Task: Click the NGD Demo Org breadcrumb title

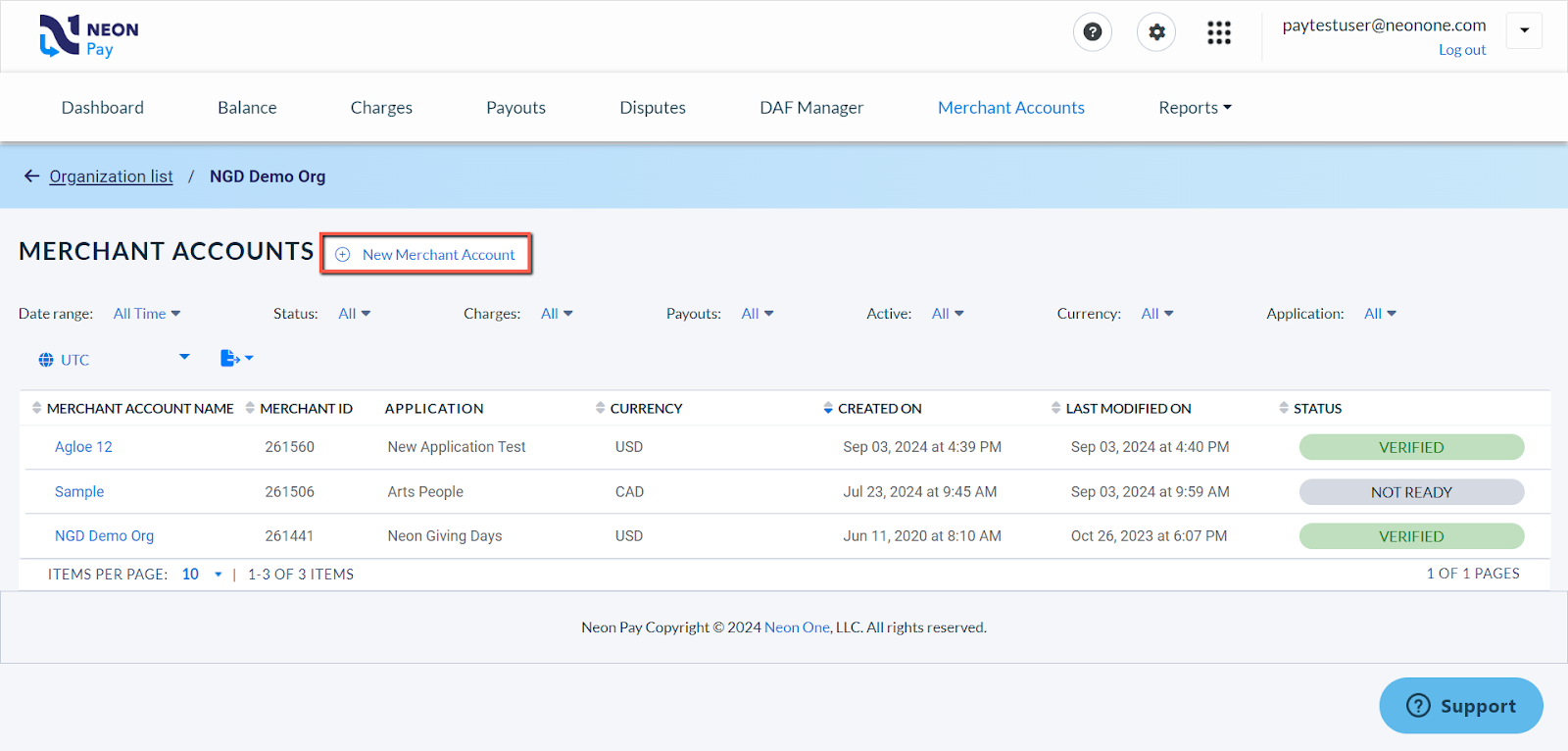Action: pyautogui.click(x=268, y=176)
